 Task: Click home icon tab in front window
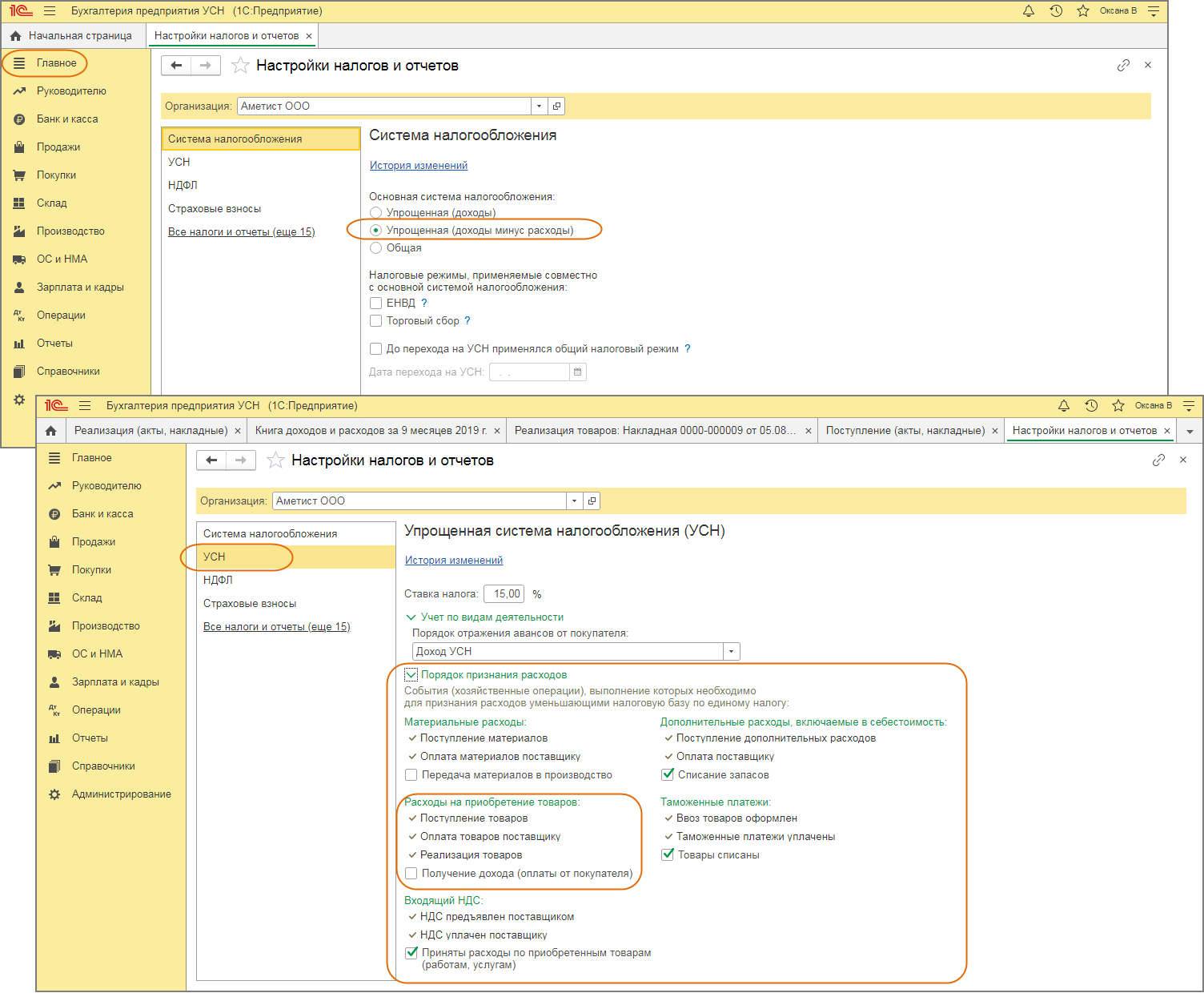[x=51, y=431]
